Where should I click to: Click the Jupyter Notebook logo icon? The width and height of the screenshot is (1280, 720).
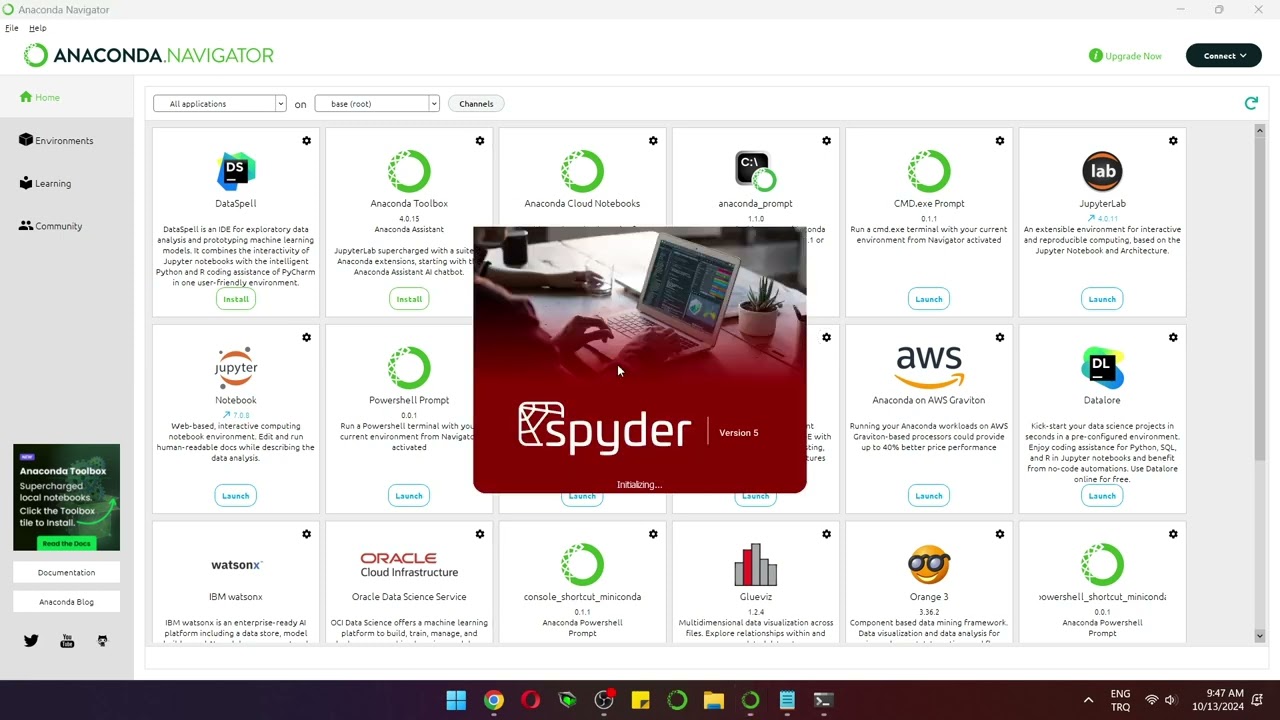tap(236, 368)
